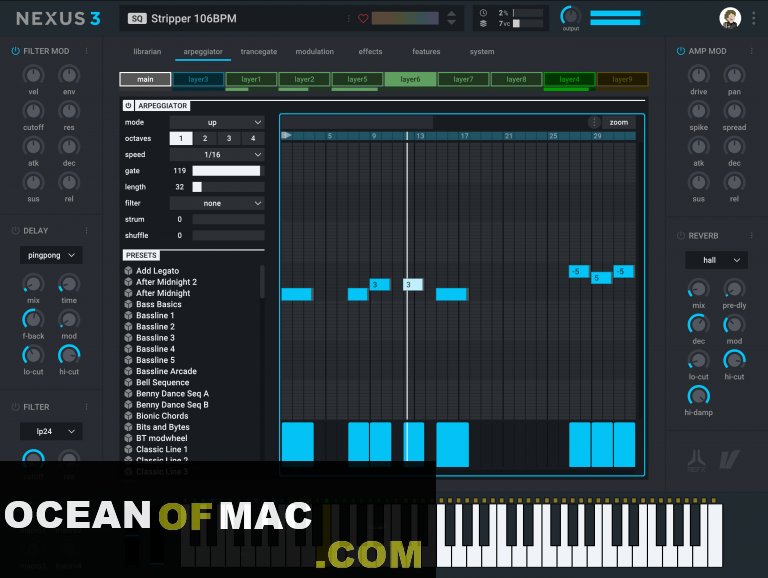Toggle the Arpeggiator power button
This screenshot has height=578, width=768.
coord(128,105)
